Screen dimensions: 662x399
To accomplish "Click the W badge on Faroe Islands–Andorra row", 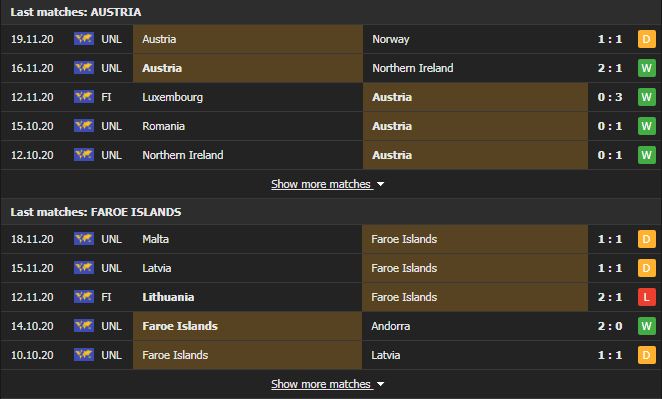I will point(646,326).
